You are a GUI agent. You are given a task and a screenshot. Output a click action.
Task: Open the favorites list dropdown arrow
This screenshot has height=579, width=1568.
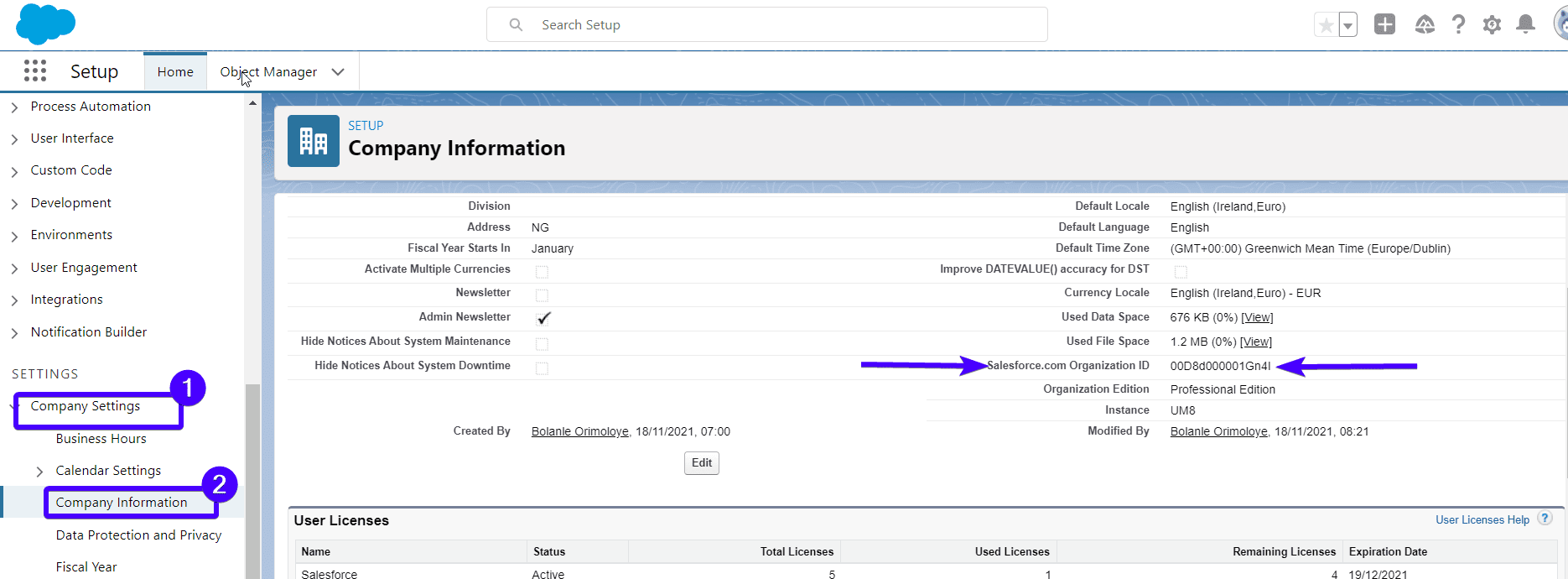click(1347, 25)
